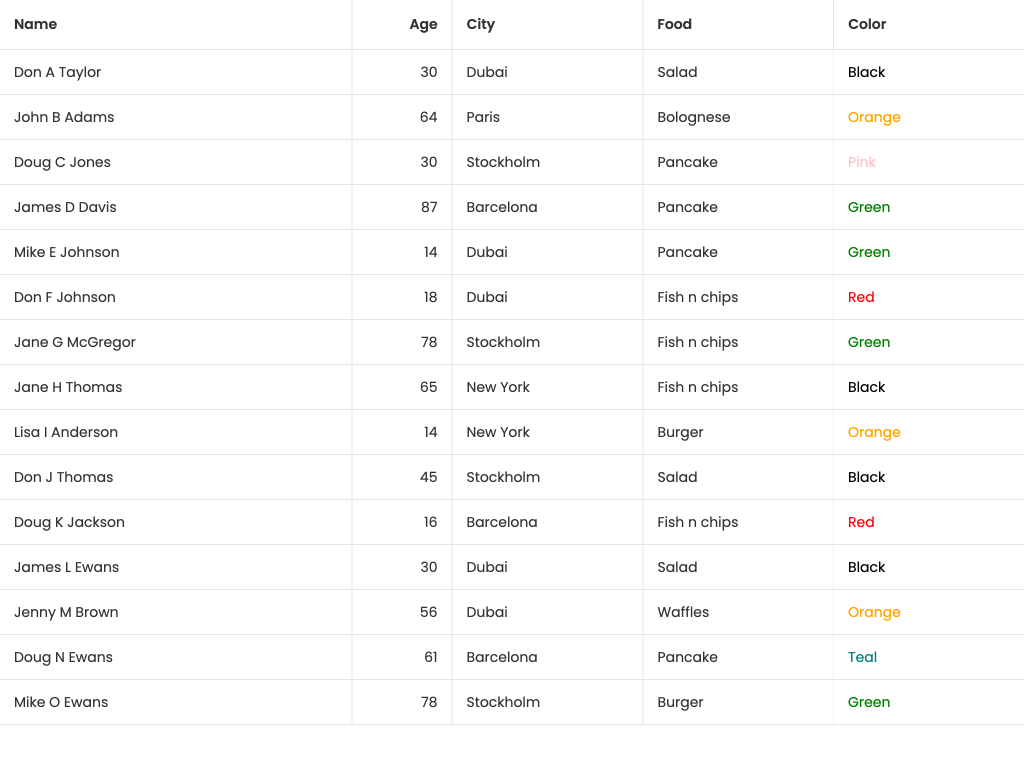The height and width of the screenshot is (768, 1024).
Task: Select the Food column header
Action: tap(674, 24)
